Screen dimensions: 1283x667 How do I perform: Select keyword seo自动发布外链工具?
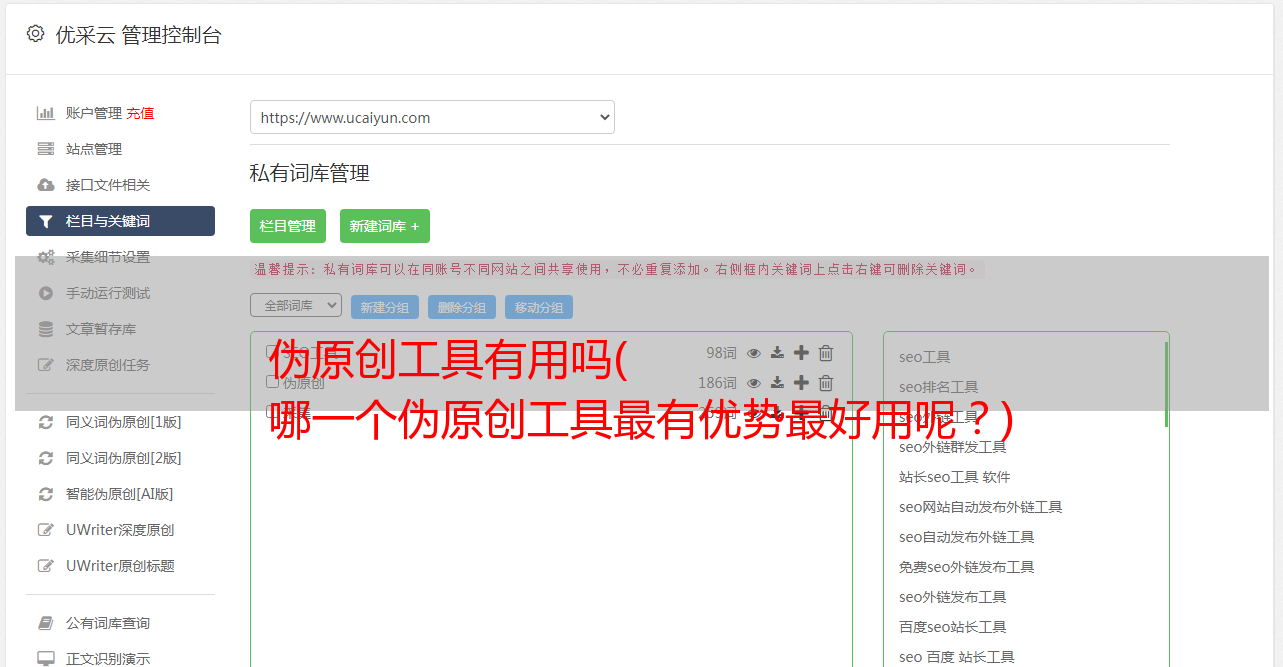[x=967, y=537]
